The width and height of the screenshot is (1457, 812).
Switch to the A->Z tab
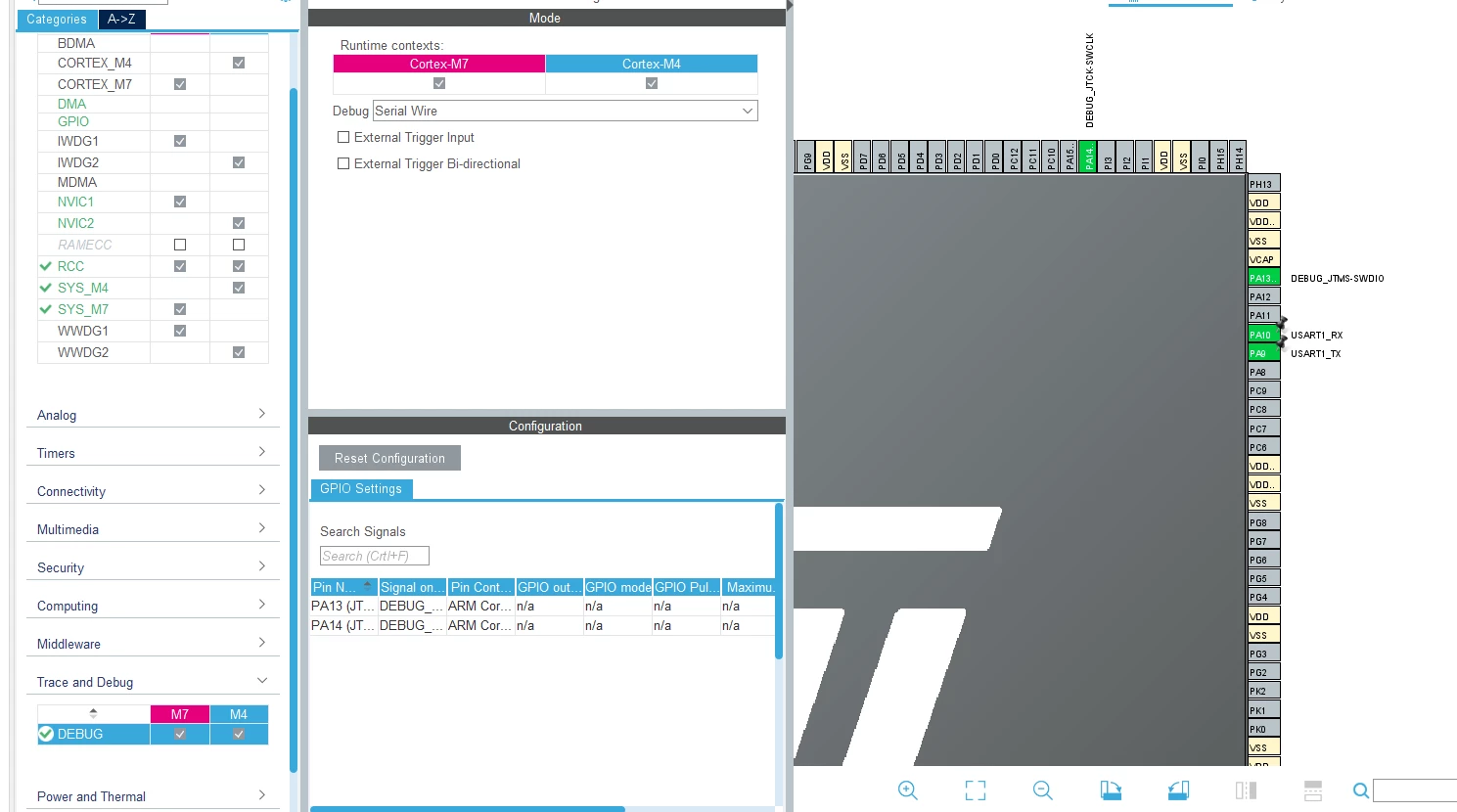pos(122,20)
